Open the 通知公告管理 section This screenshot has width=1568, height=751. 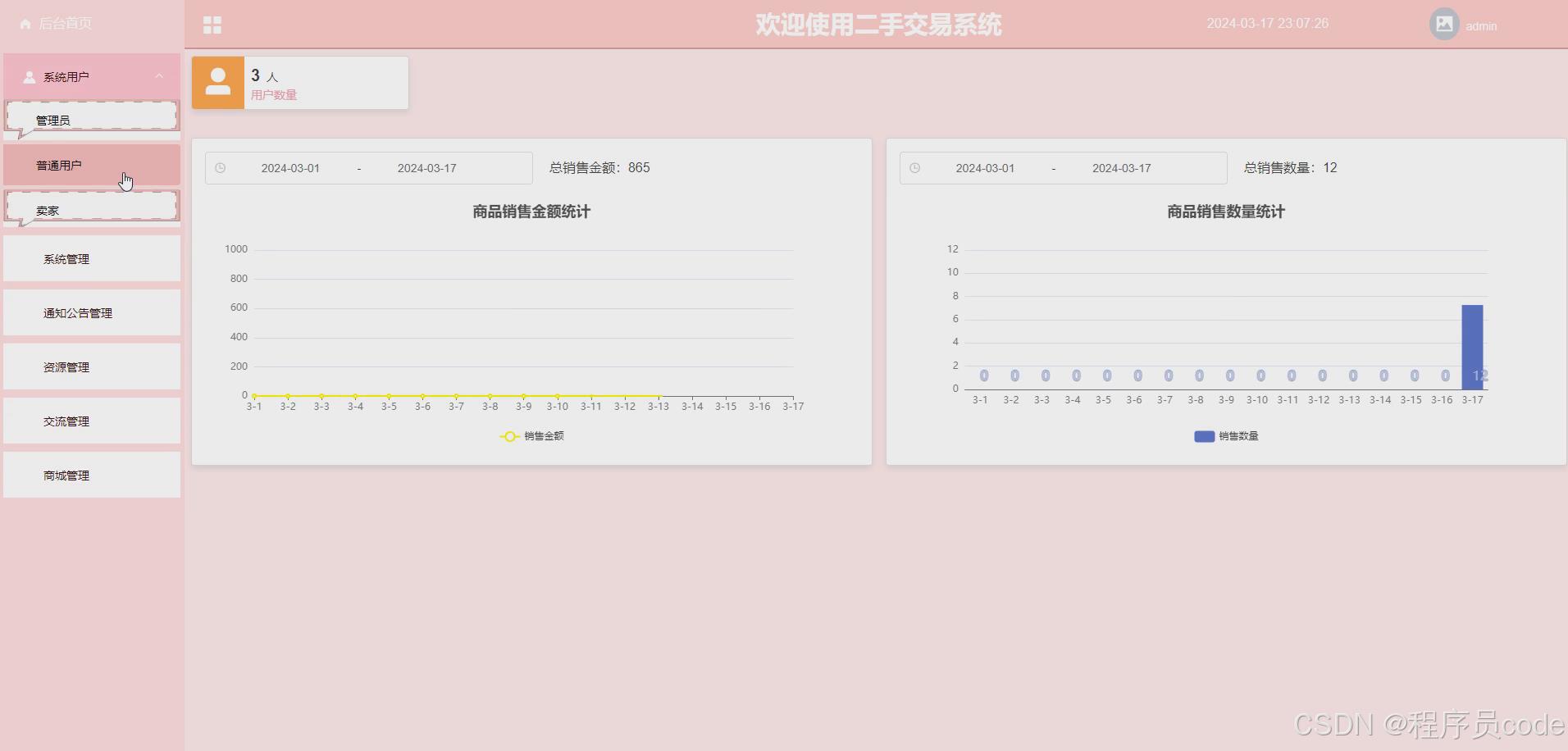point(78,312)
